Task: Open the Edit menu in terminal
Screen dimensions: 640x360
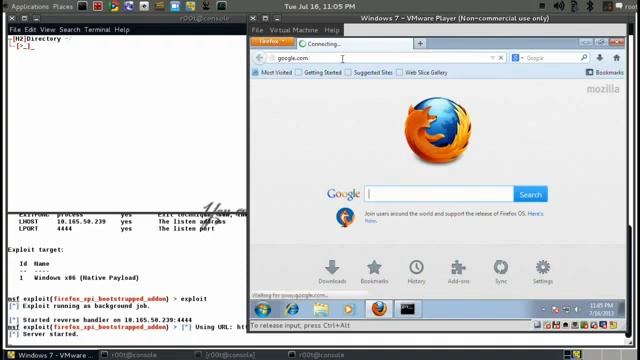Action: click(30, 29)
